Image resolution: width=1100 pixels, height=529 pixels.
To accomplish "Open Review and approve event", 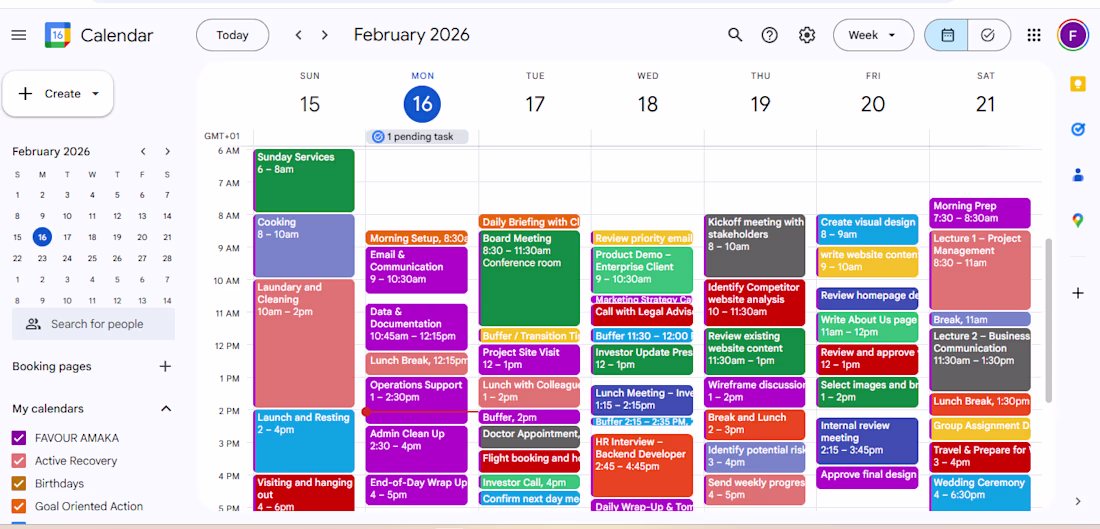I will [868, 359].
